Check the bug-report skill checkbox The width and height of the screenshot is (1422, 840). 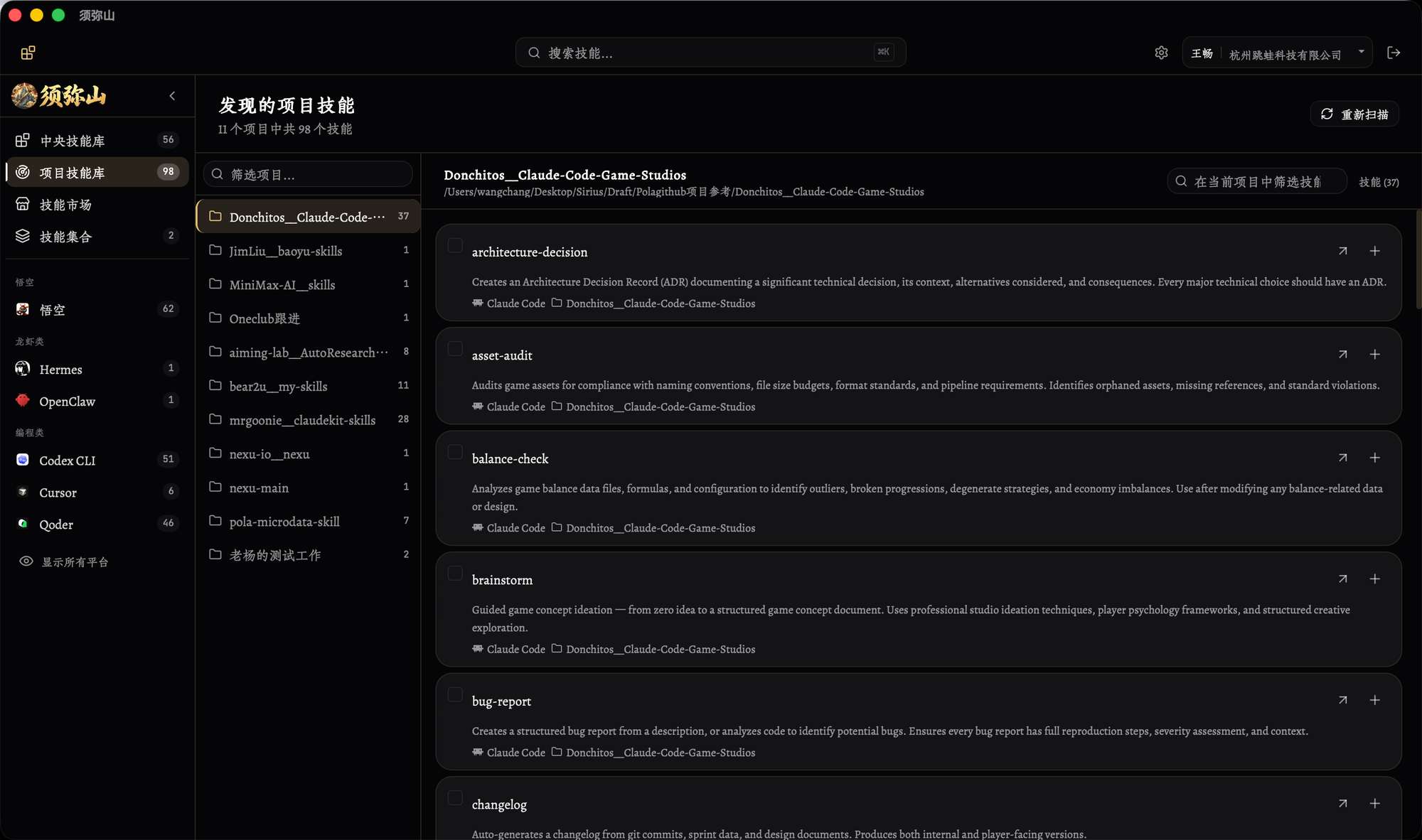(455, 694)
